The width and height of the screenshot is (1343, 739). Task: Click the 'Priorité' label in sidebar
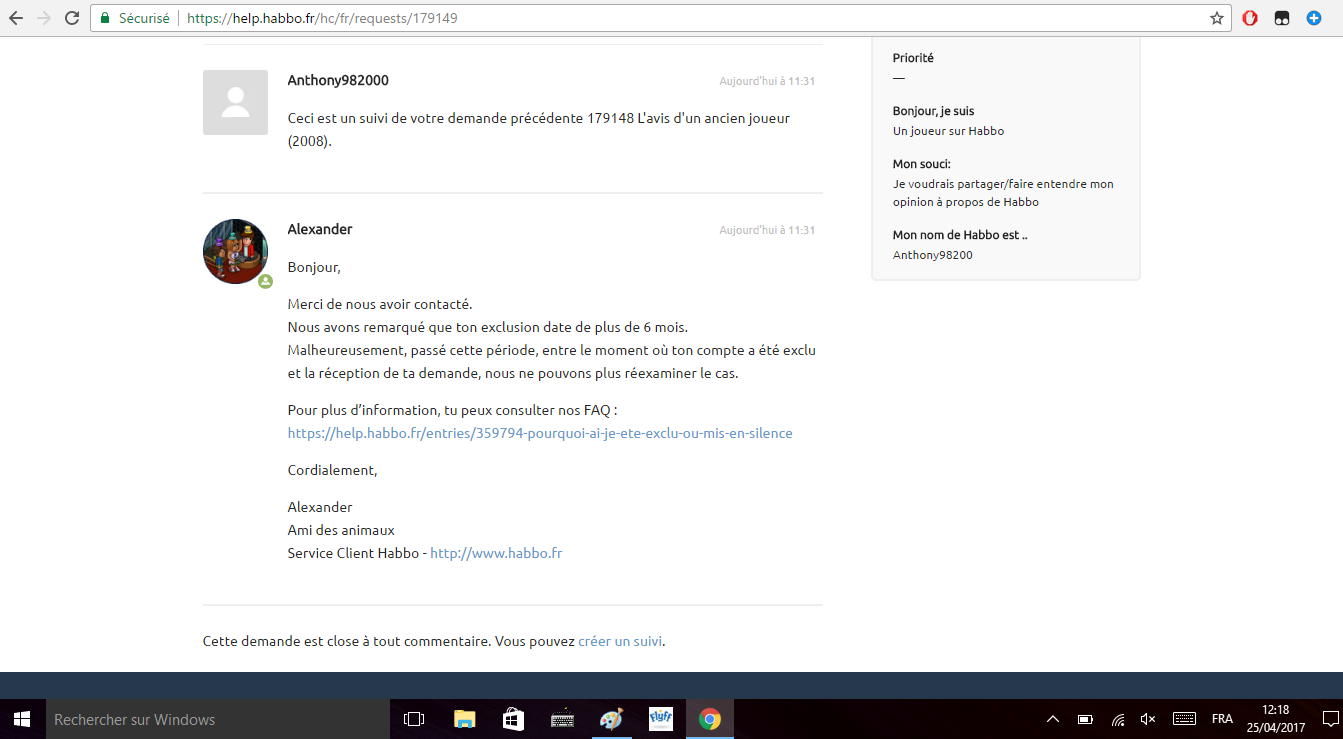(x=913, y=58)
